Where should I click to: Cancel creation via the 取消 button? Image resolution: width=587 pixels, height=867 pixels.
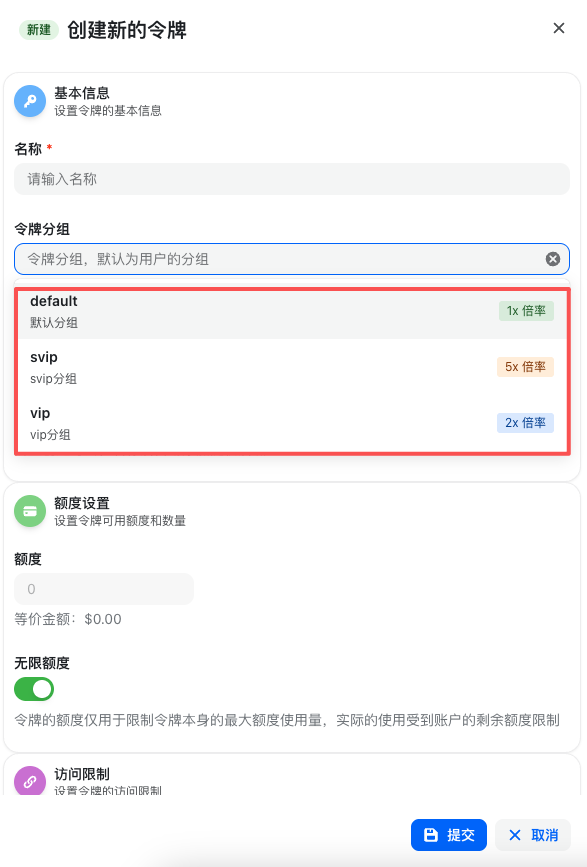point(532,835)
